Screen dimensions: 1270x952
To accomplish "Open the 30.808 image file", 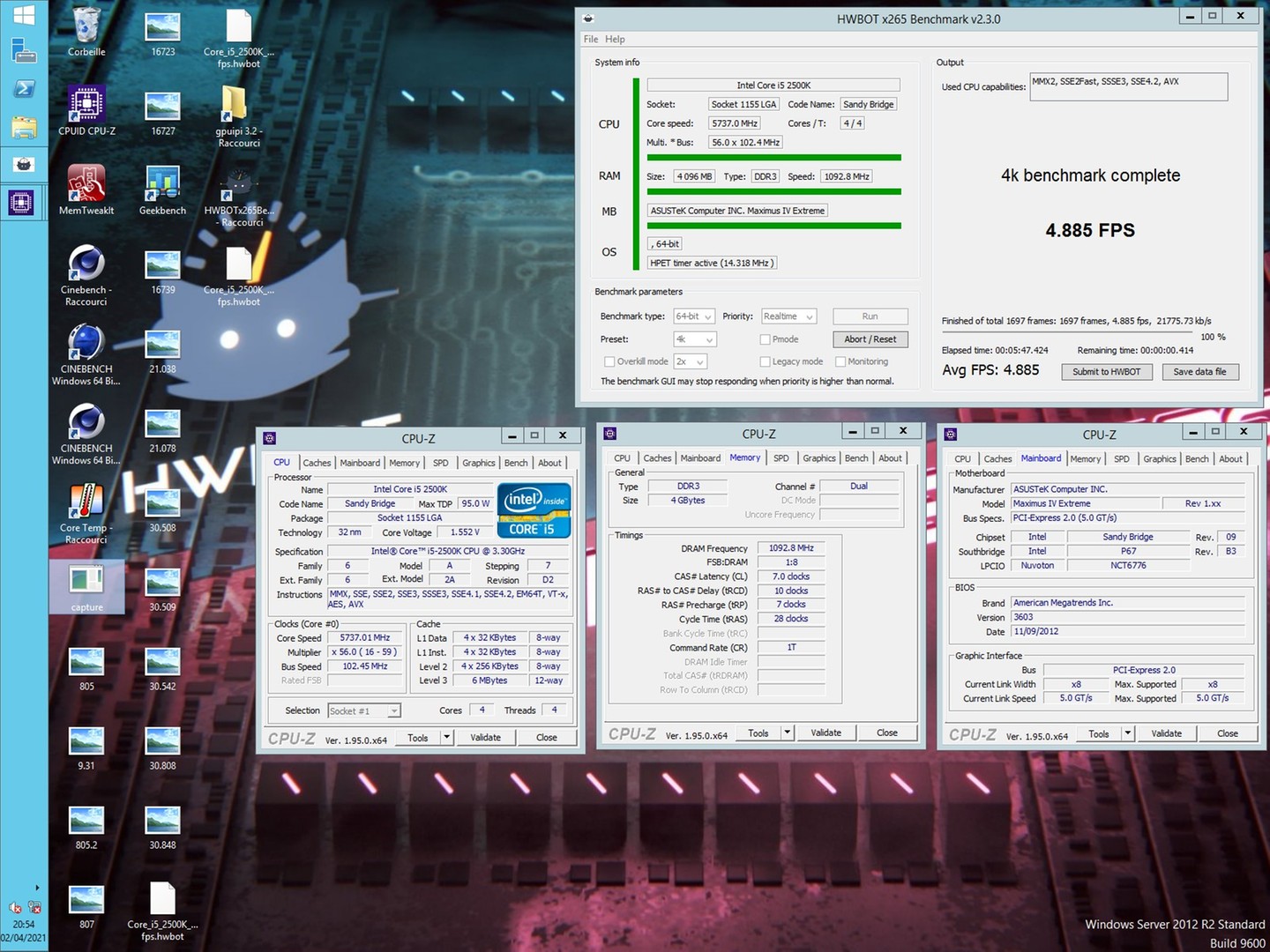I will pos(163,746).
